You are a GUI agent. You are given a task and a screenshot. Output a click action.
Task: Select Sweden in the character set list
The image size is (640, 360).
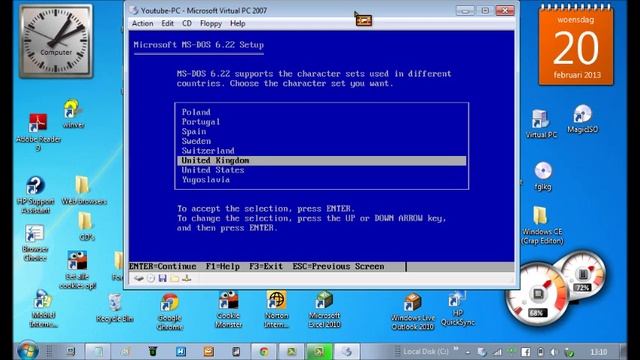pos(196,141)
